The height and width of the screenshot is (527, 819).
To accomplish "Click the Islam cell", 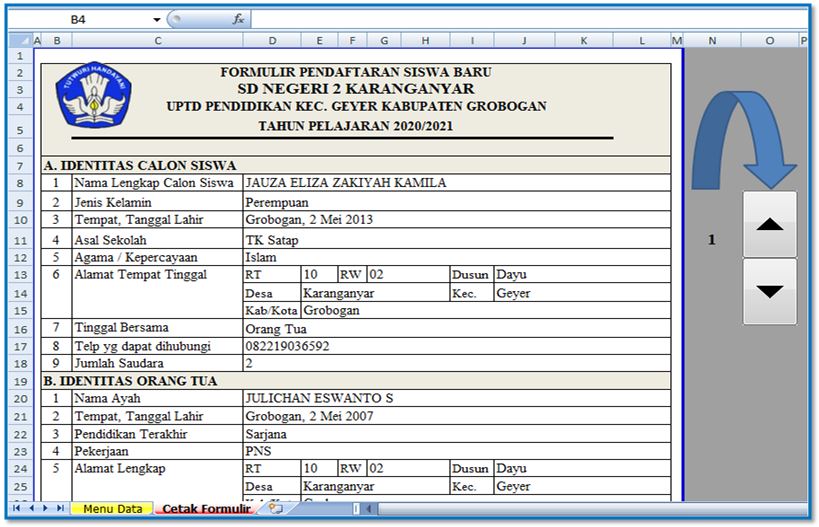I will pyautogui.click(x=457, y=257).
